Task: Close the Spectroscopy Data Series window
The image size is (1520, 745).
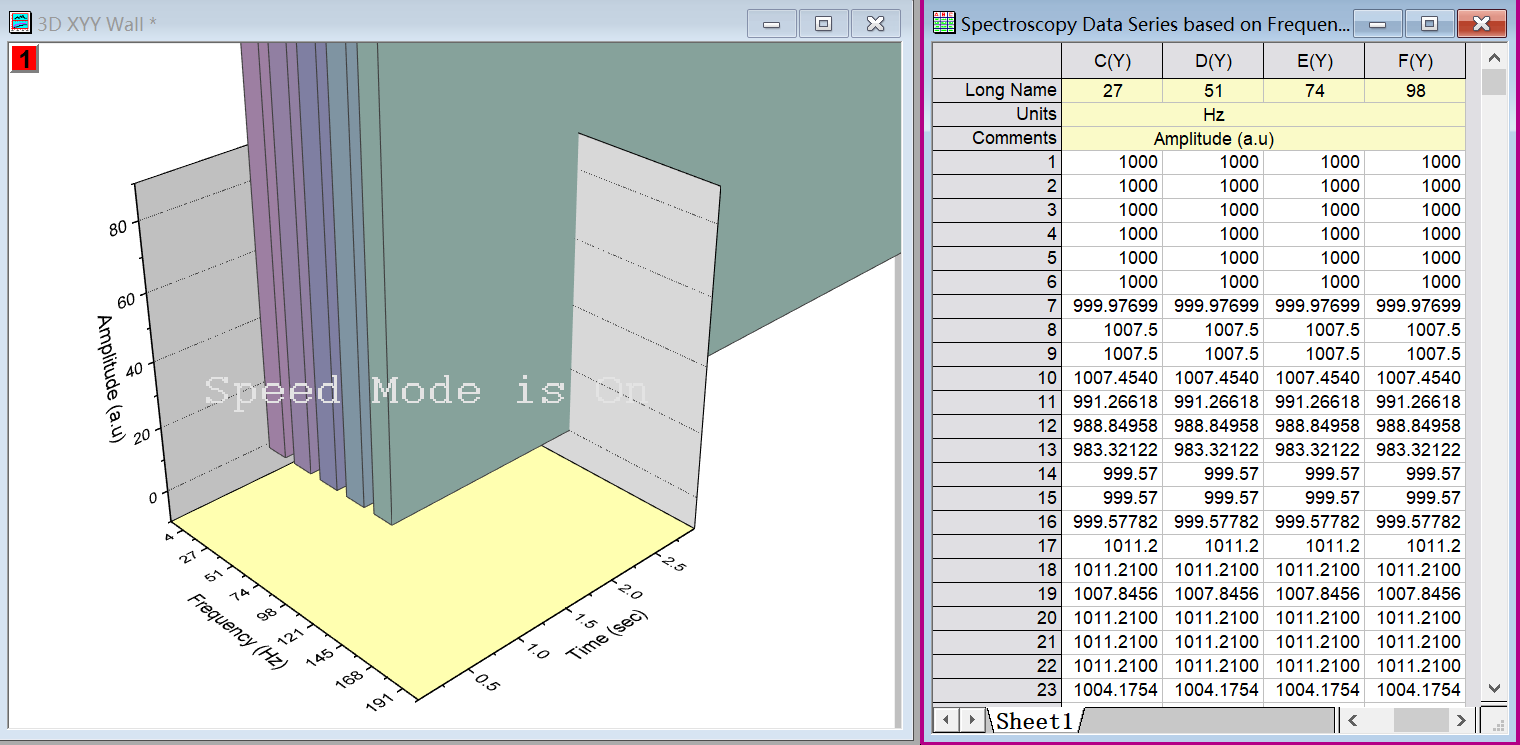Action: tap(1482, 24)
